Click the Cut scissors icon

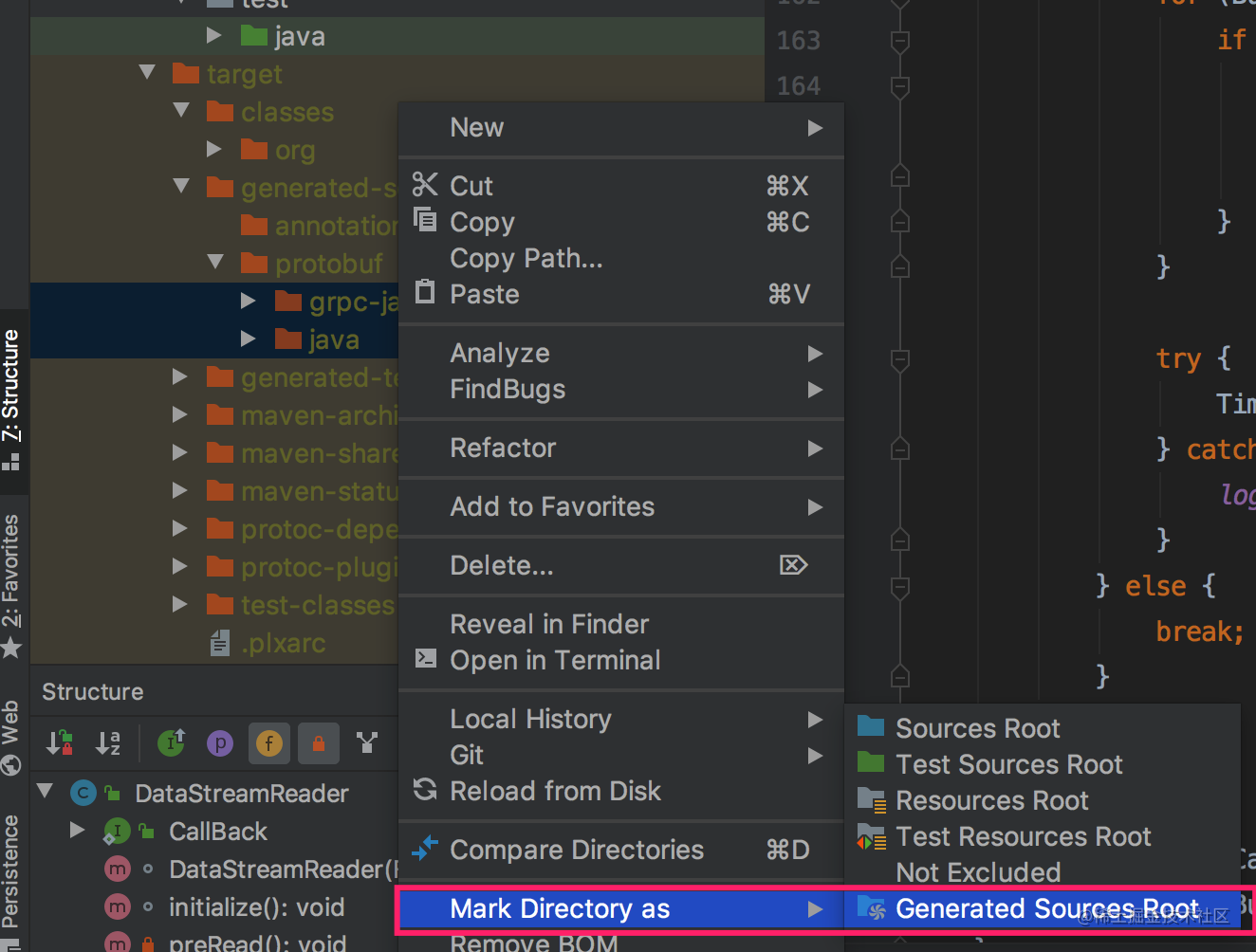(425, 184)
